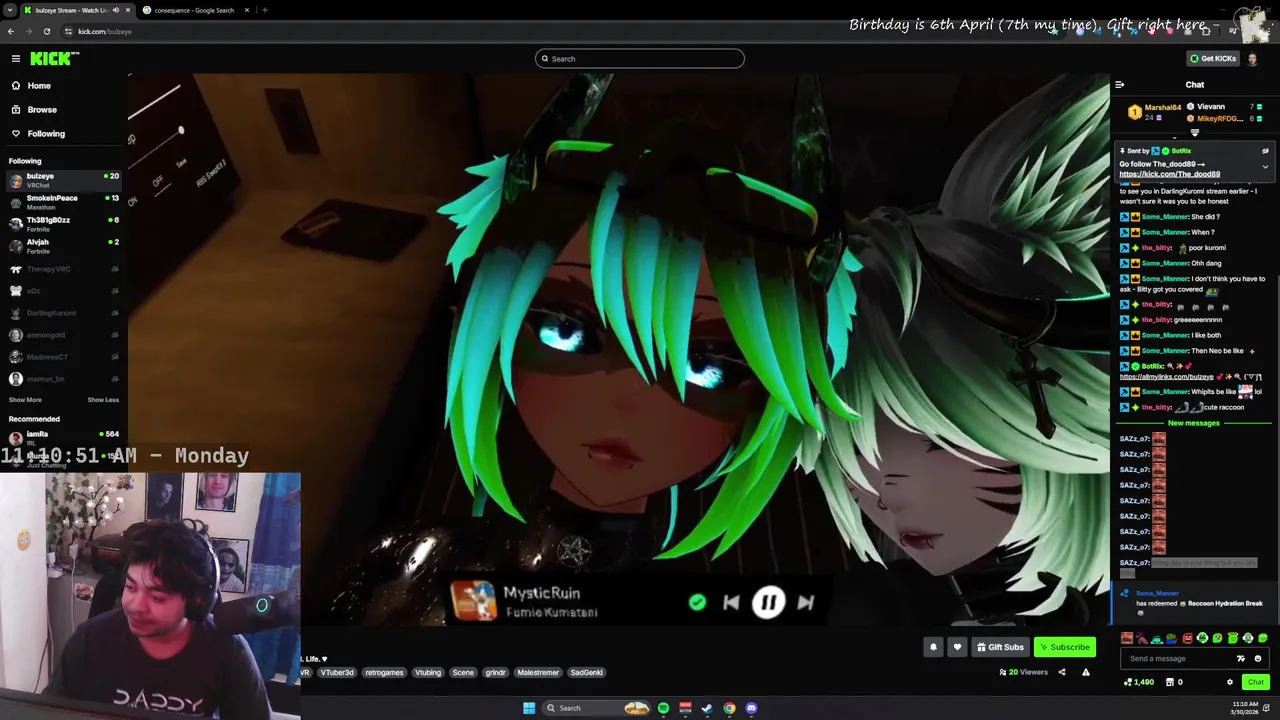
Task: Open the emoji picker in chat
Action: (1258, 659)
